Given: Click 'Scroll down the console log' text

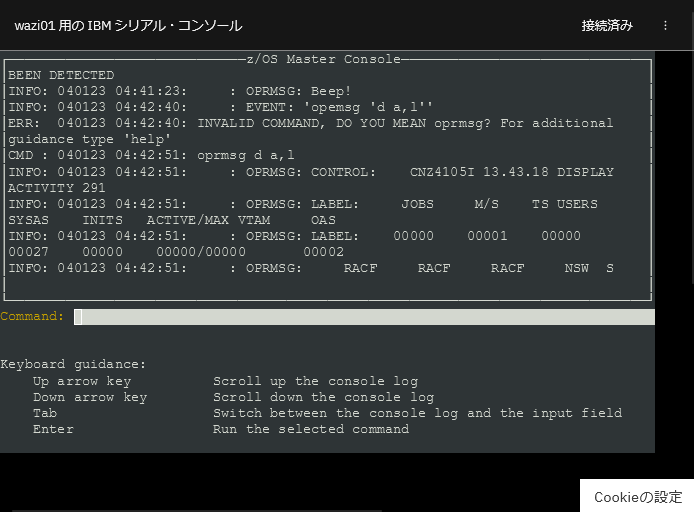Looking at the screenshot, I should (324, 397).
